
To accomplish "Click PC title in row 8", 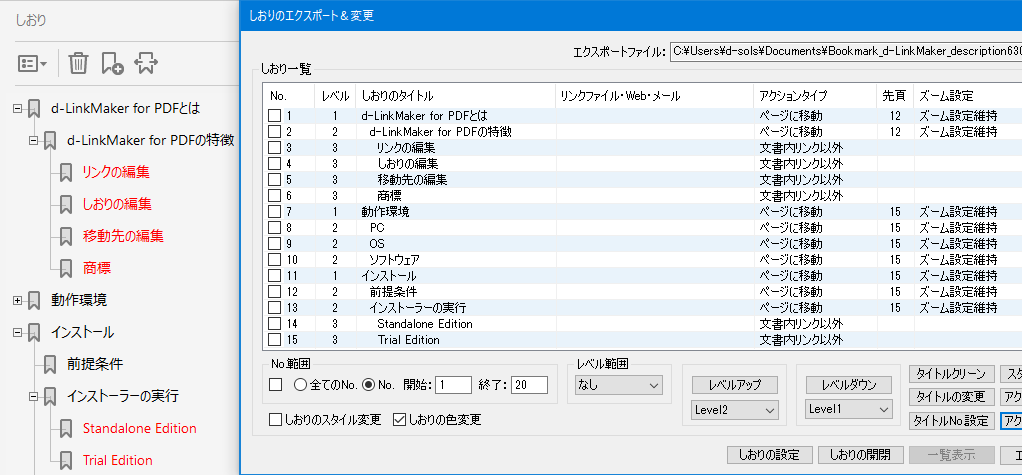I will coord(377,228).
